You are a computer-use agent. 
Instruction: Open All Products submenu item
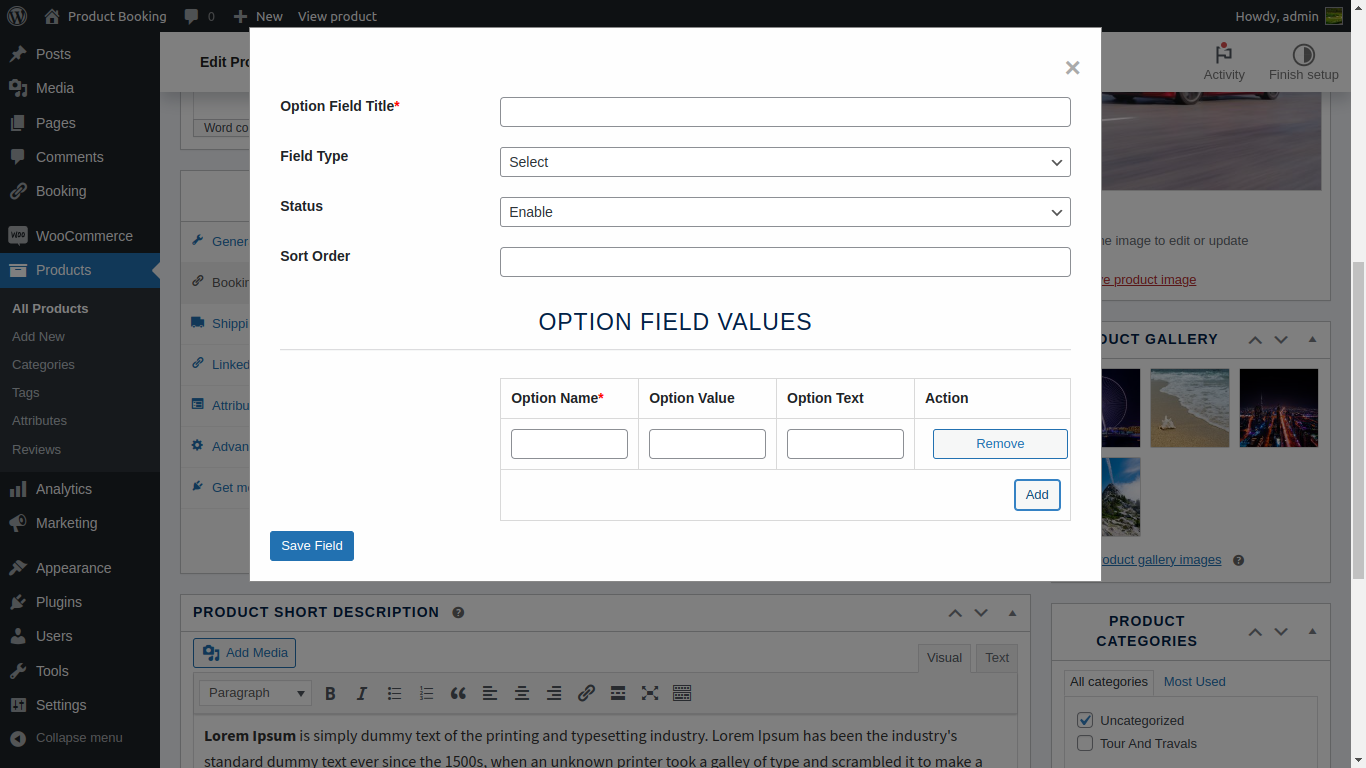pos(50,308)
